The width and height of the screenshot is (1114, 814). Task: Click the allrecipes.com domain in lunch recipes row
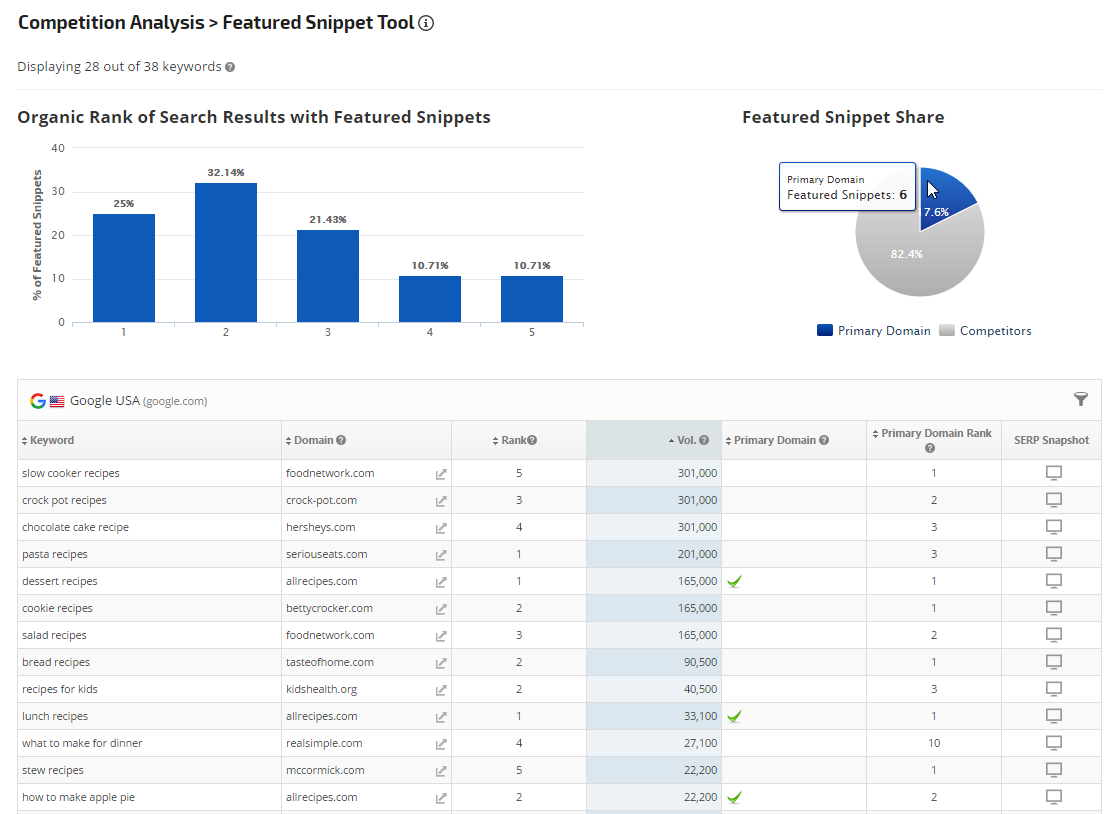pos(322,716)
